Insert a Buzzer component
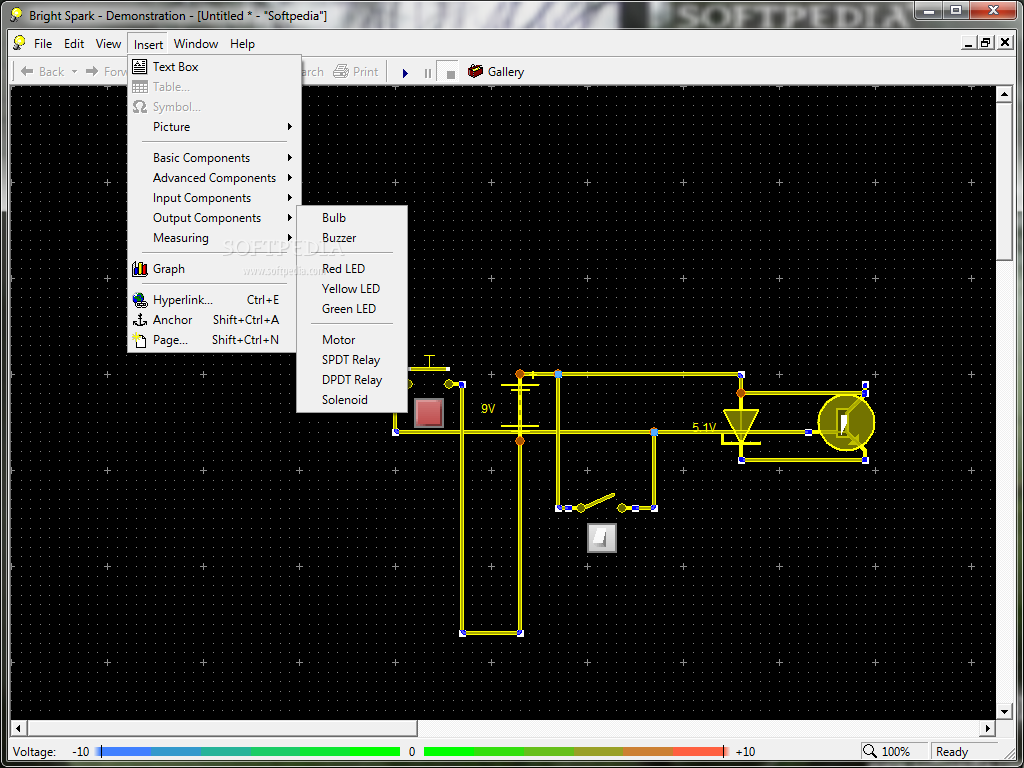1024x768 pixels. tap(352, 238)
